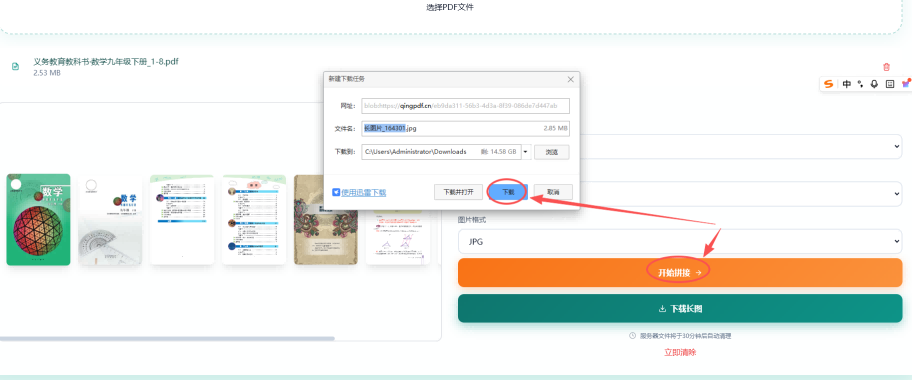Click 立即清除 link
Screen dimensions: 912x380
(680, 352)
